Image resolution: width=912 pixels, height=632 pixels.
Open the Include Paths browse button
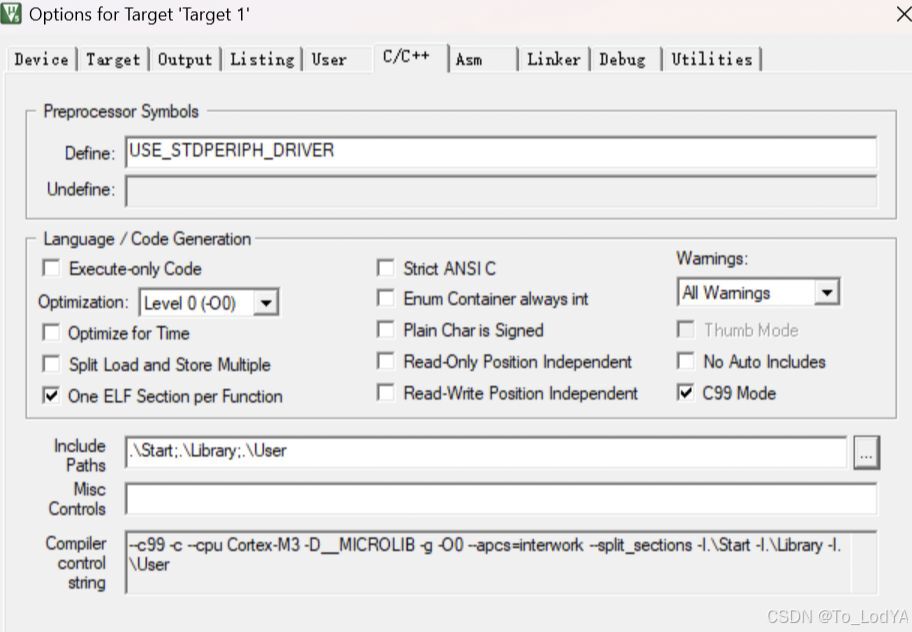point(866,452)
